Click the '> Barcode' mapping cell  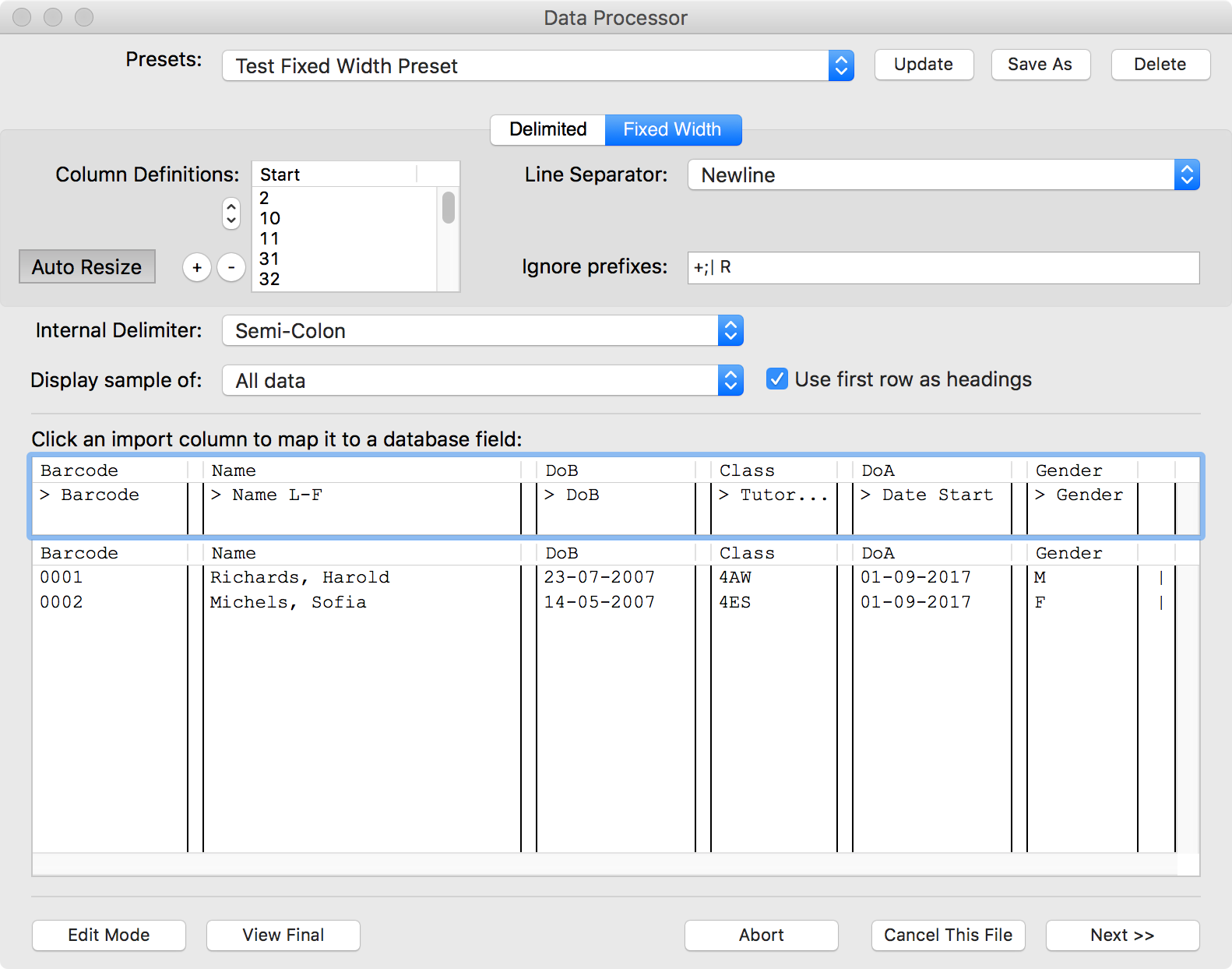tap(111, 495)
